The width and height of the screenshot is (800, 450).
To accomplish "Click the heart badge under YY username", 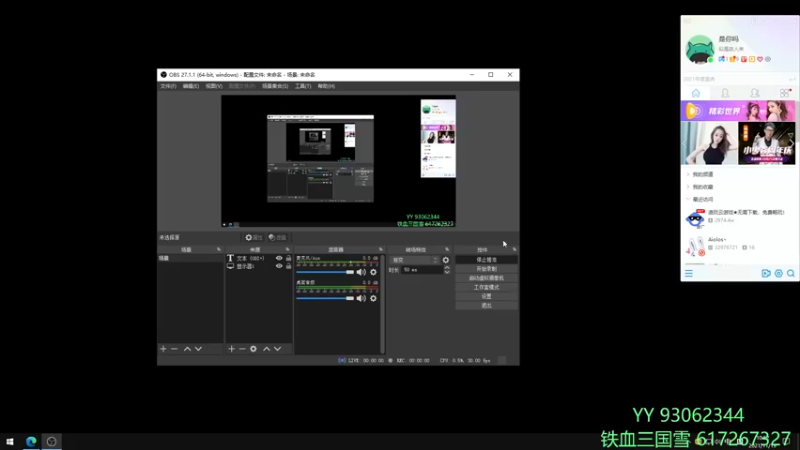I will click(x=760, y=59).
